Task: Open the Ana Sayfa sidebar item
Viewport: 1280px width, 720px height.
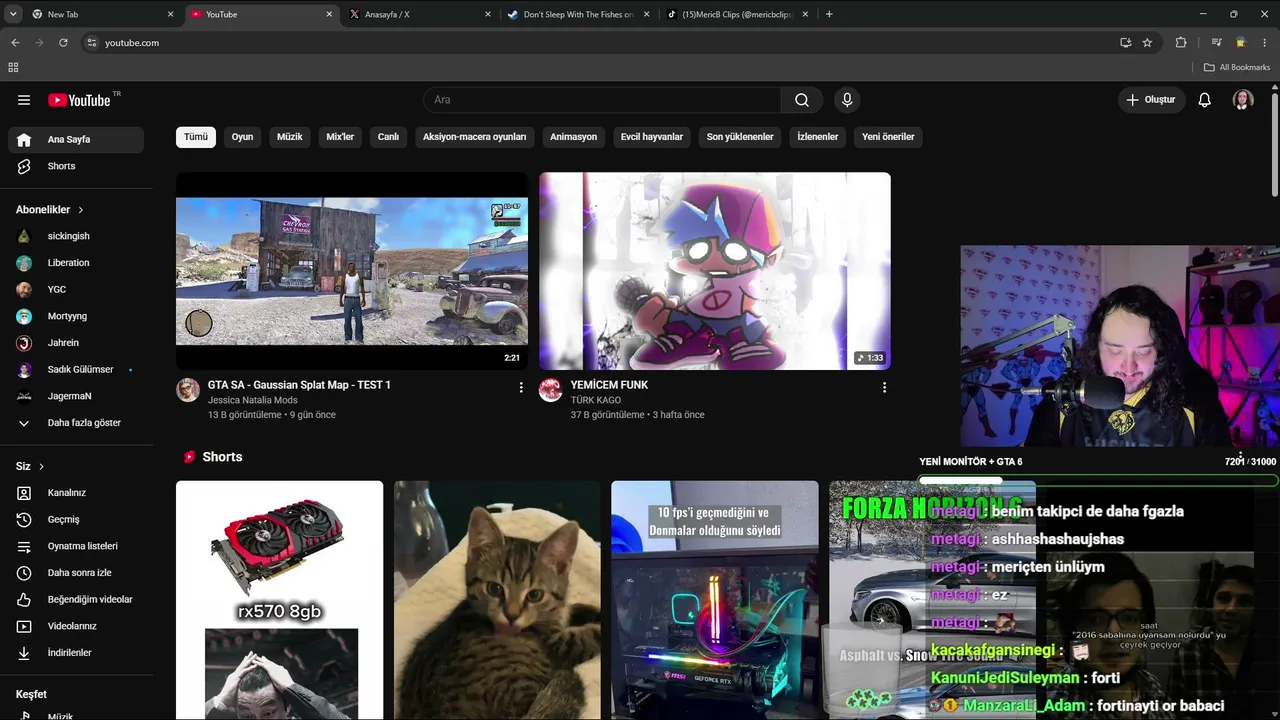Action: (75, 140)
